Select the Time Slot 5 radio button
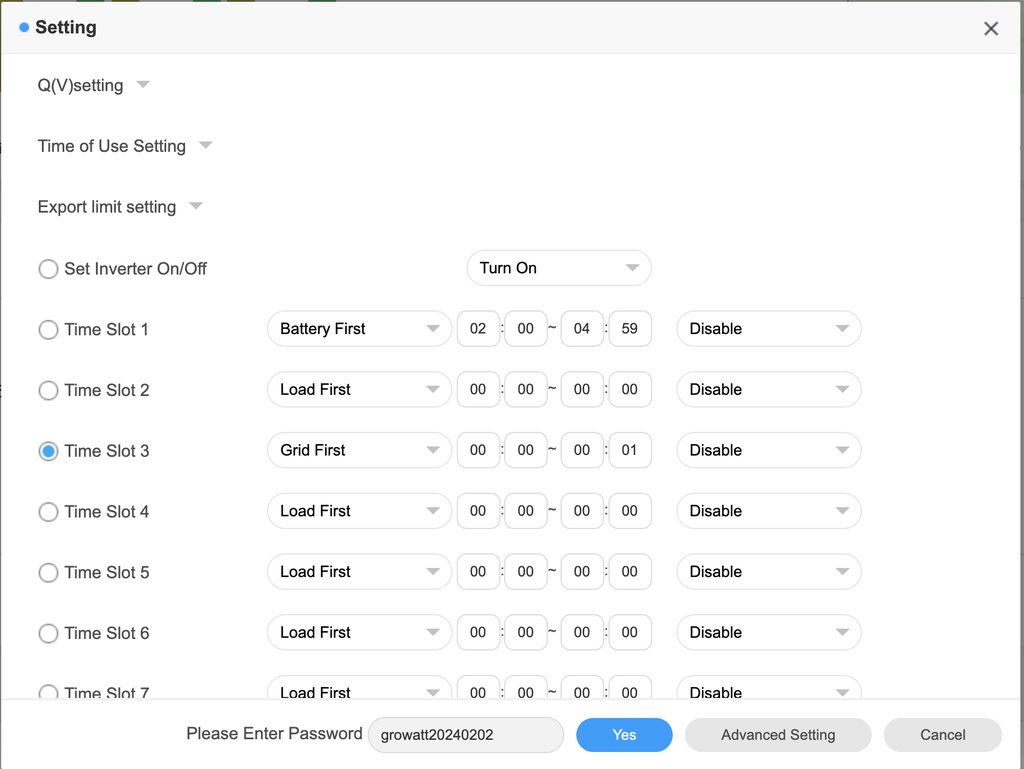 tap(48, 573)
